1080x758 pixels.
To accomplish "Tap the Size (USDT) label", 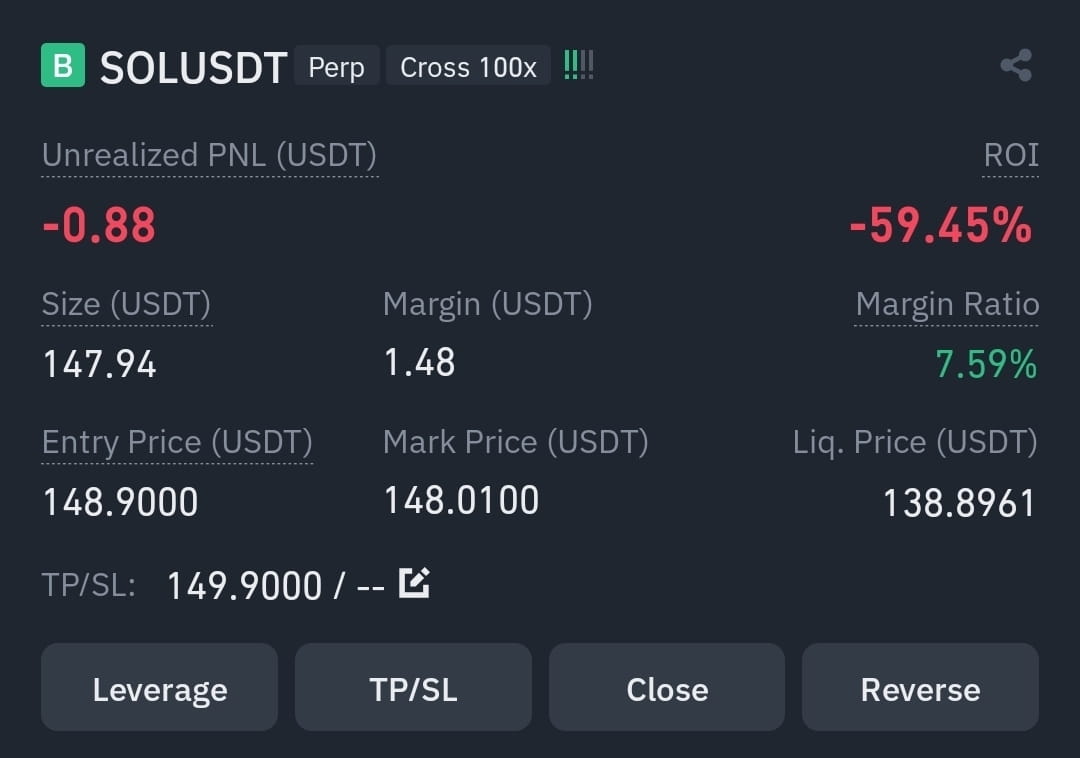I will pos(127,304).
